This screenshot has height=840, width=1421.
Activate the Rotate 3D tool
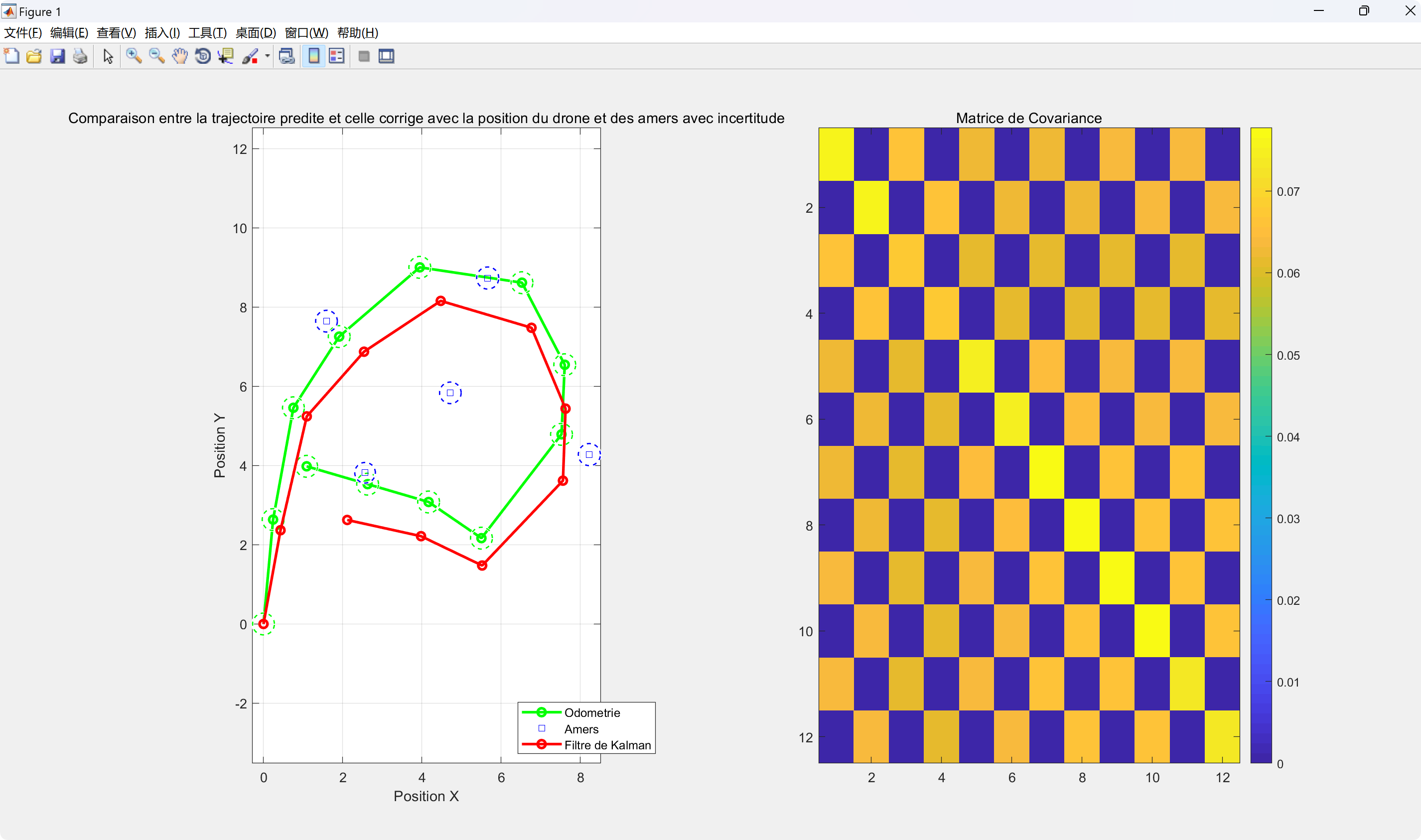click(x=203, y=56)
